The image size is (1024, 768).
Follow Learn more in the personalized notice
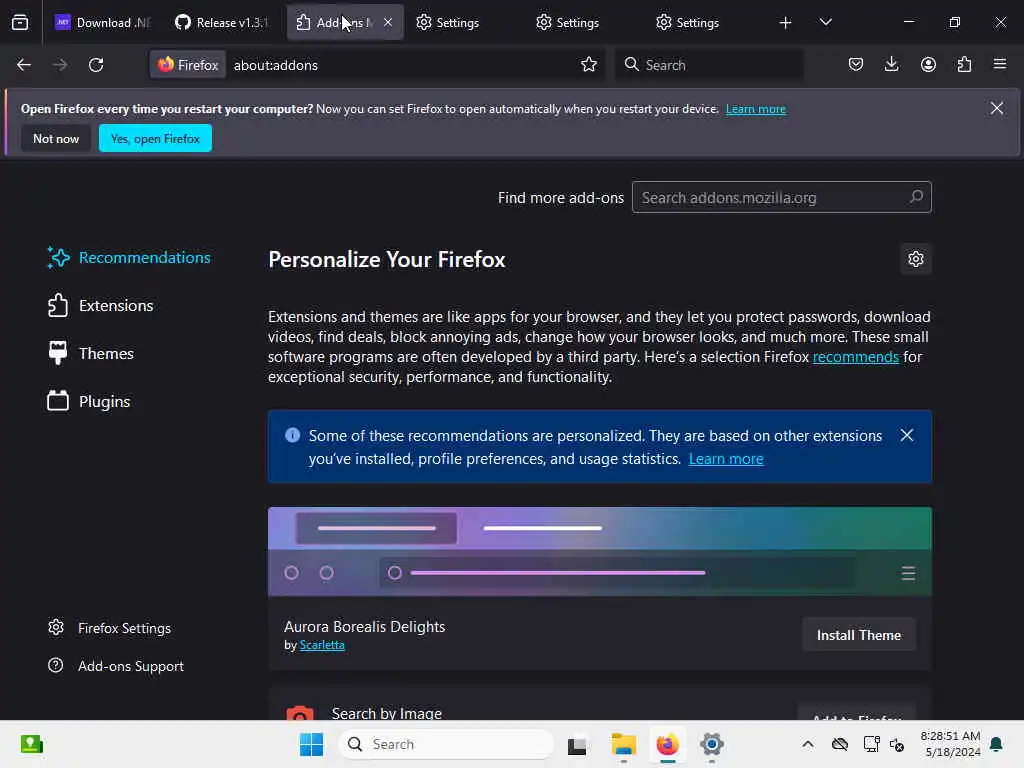click(x=726, y=458)
